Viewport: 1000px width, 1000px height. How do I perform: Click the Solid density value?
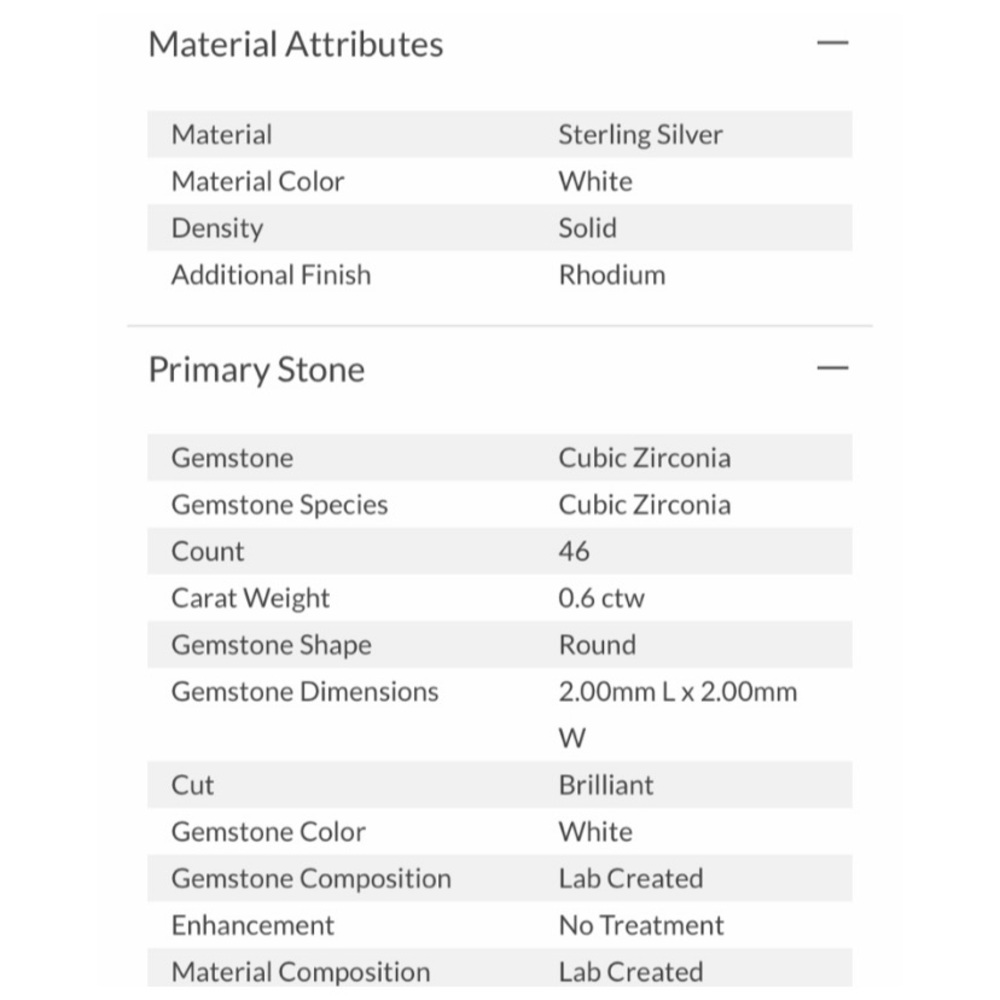587,228
